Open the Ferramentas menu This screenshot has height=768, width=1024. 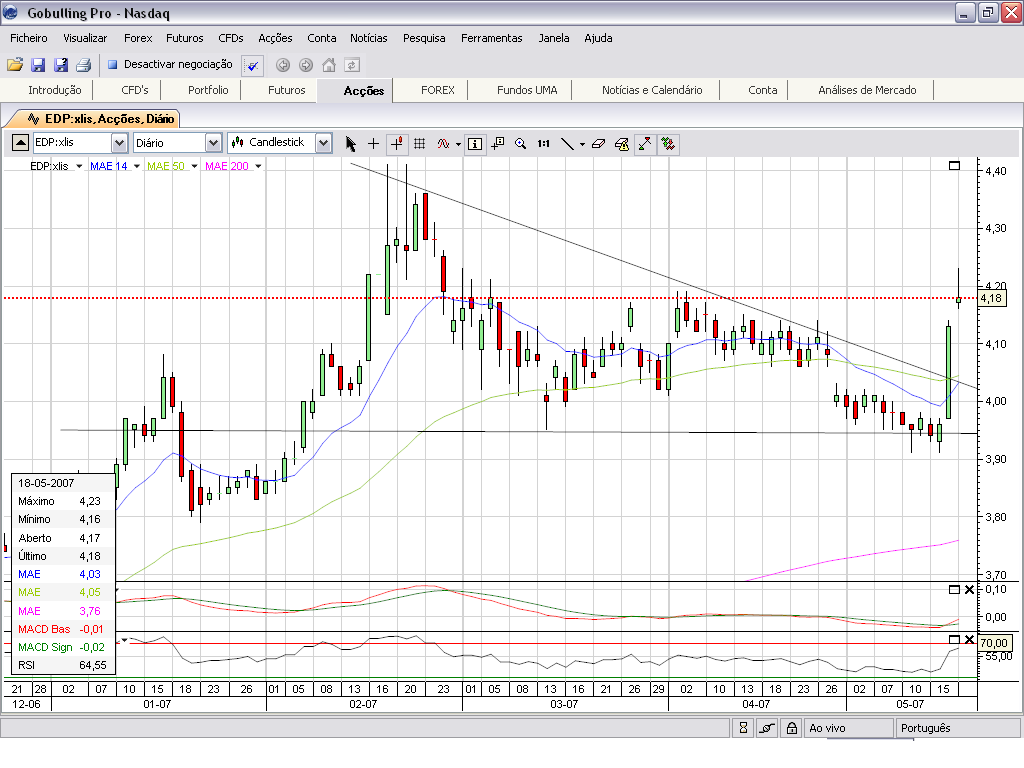point(491,38)
